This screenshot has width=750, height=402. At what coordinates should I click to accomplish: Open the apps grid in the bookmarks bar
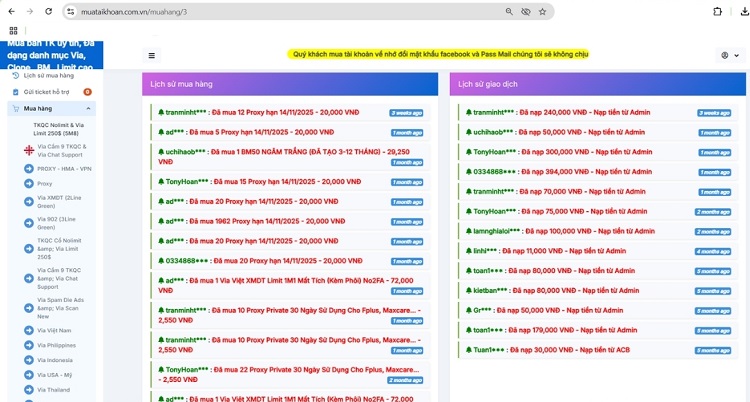pyautogui.click(x=13, y=31)
